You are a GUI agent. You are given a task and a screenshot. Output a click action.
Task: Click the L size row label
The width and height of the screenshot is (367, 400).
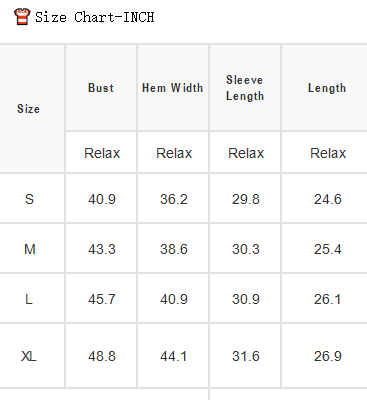[x=29, y=299]
